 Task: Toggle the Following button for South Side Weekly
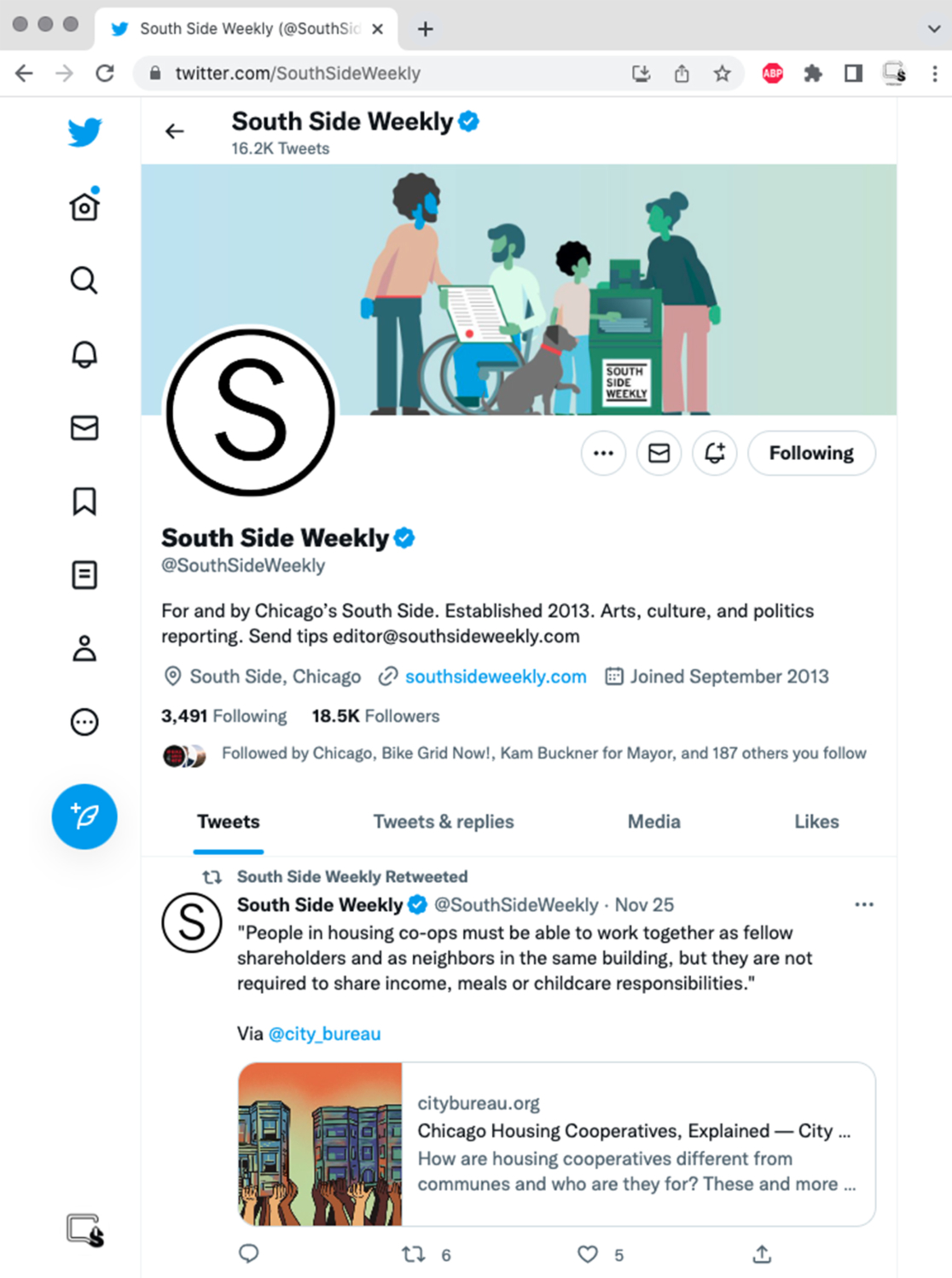pos(811,453)
